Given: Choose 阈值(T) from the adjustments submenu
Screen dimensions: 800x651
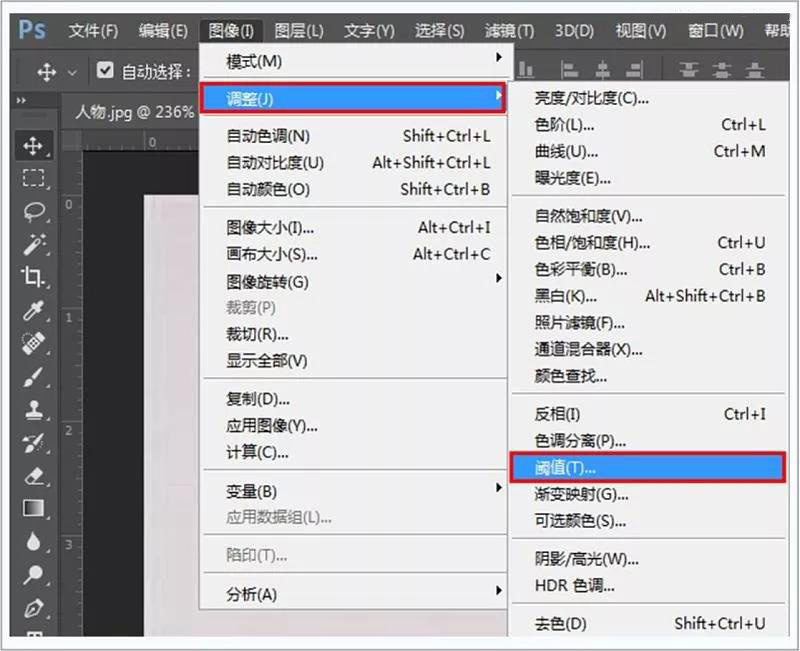Looking at the screenshot, I should click(570, 467).
